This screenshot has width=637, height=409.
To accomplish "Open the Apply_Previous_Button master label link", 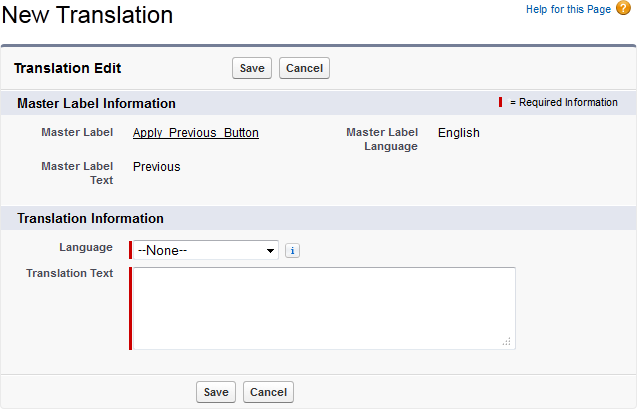I will [x=196, y=133].
